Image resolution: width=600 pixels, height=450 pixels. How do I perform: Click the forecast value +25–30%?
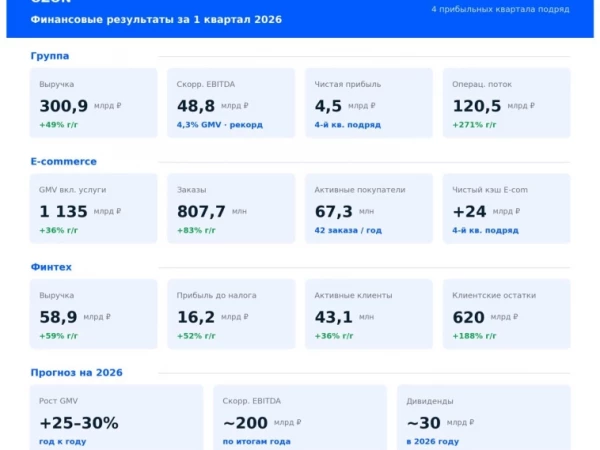coord(79,423)
